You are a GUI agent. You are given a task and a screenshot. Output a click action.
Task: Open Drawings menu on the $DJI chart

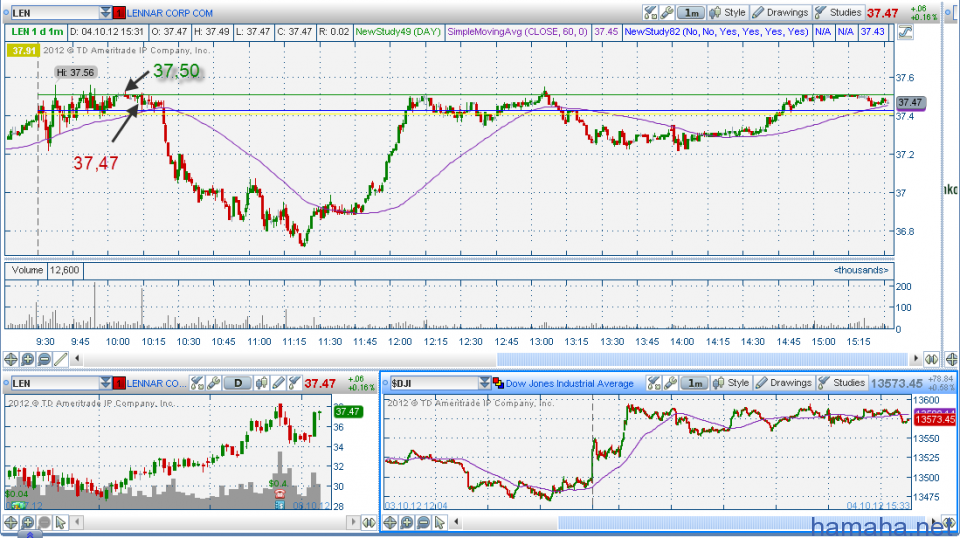click(783, 383)
